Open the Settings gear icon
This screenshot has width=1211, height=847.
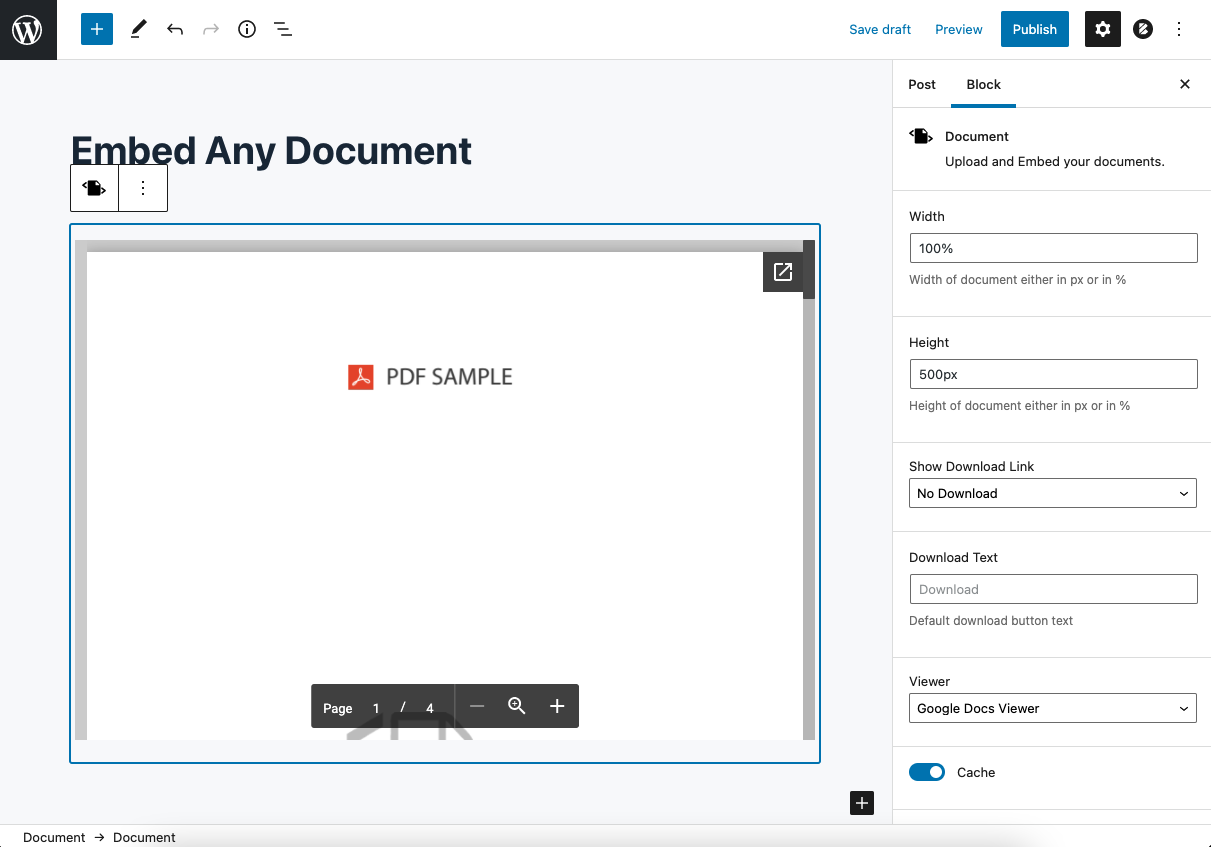(x=1102, y=29)
